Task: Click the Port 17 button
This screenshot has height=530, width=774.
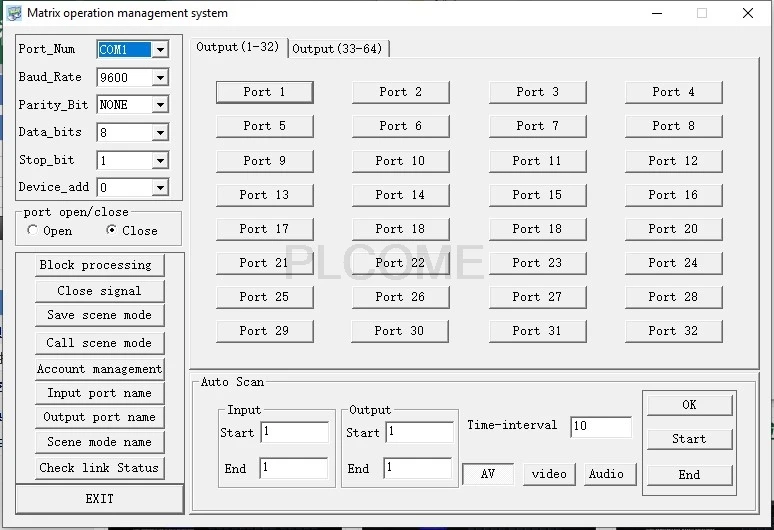Action: pyautogui.click(x=265, y=229)
